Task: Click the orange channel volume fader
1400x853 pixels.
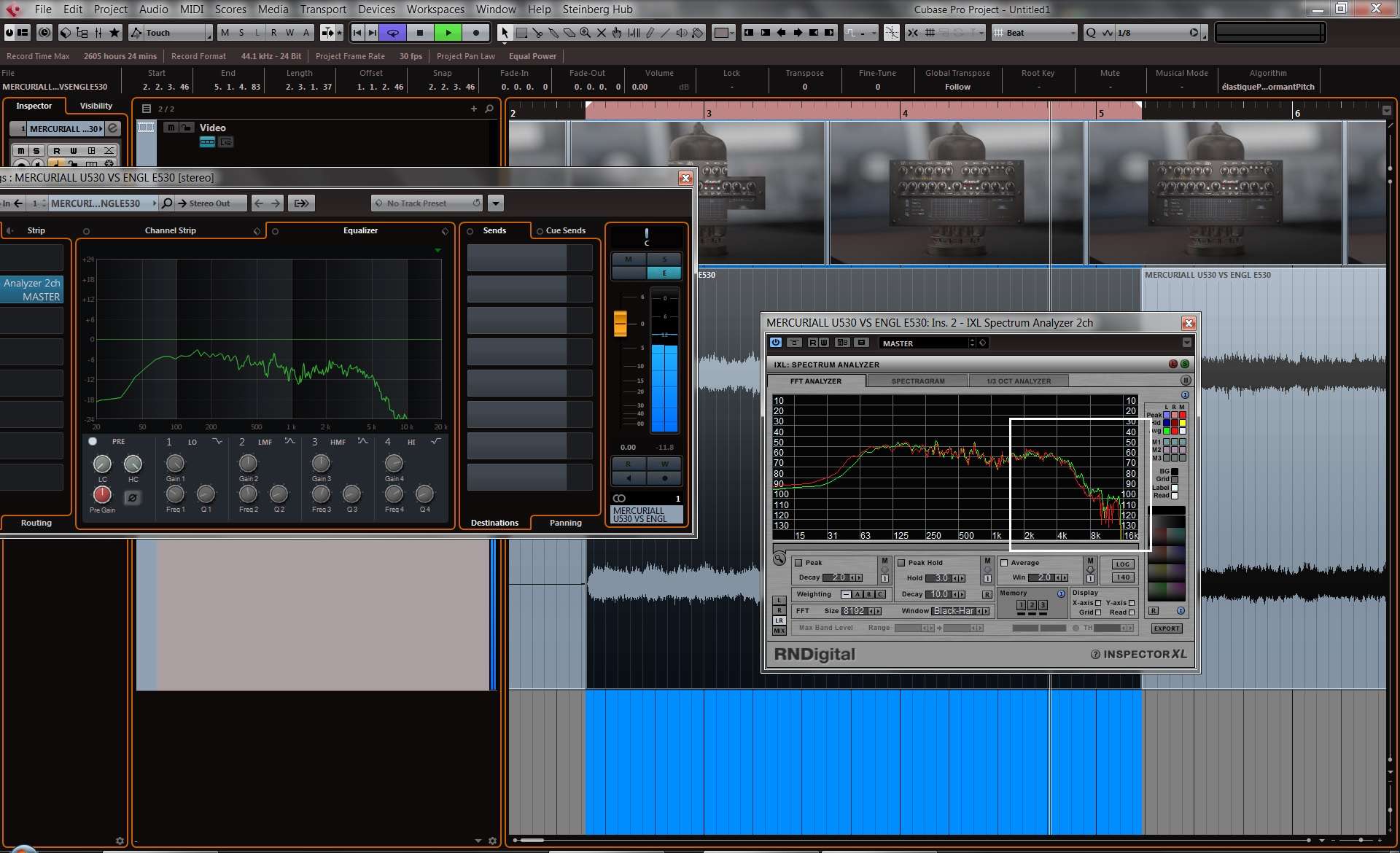Action: [x=621, y=323]
